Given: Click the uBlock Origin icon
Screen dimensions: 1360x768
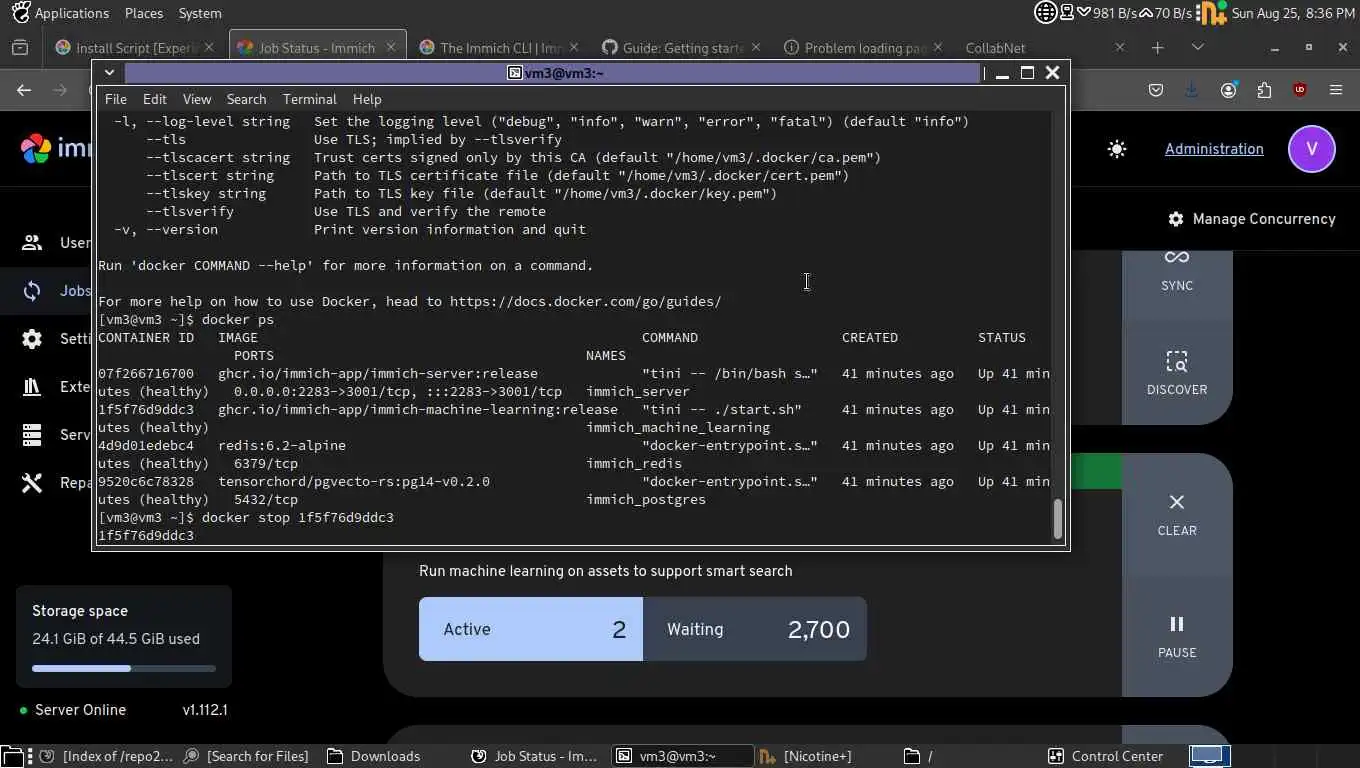Looking at the screenshot, I should coord(1300,90).
